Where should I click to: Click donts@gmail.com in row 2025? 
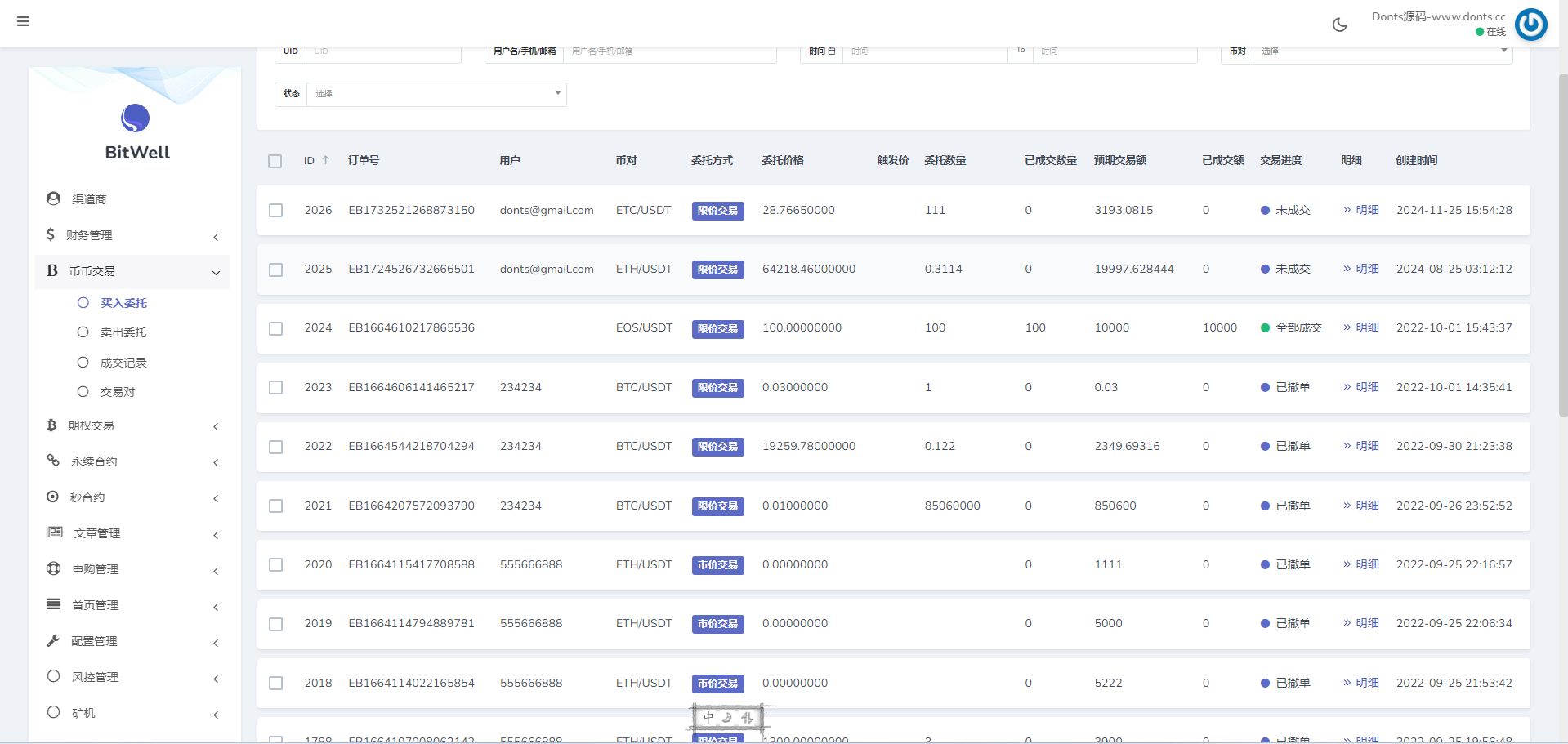click(x=547, y=269)
